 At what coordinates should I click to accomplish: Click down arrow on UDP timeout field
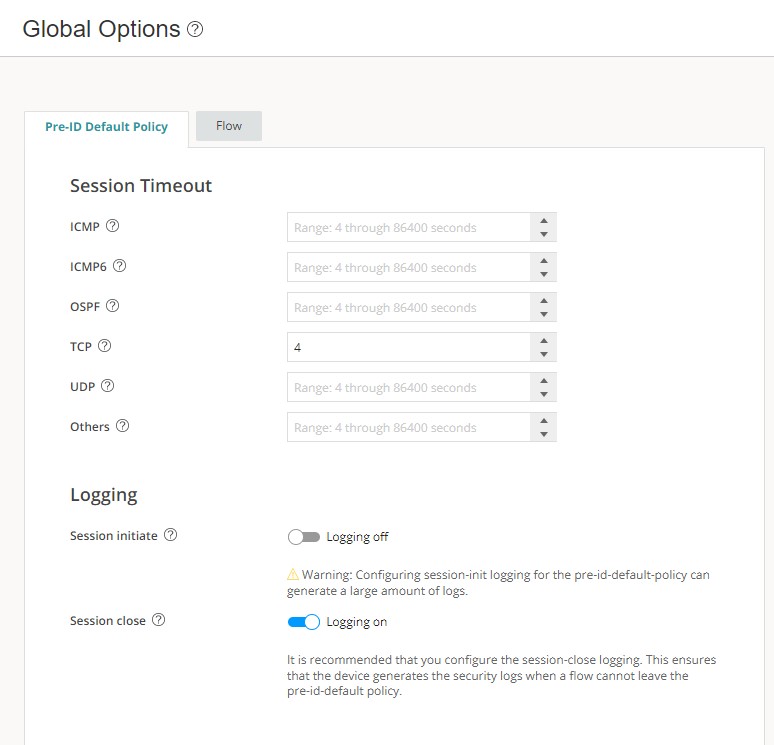coord(543,394)
